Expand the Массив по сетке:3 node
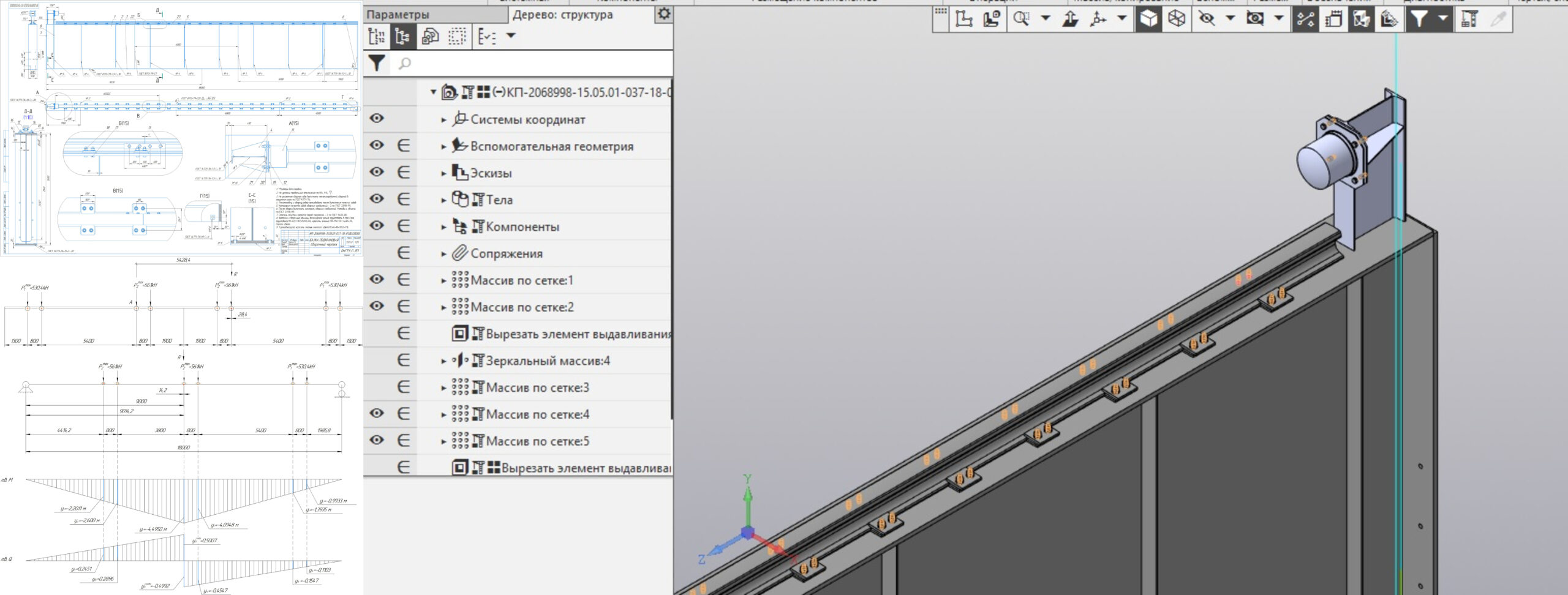1568x595 pixels. click(444, 388)
